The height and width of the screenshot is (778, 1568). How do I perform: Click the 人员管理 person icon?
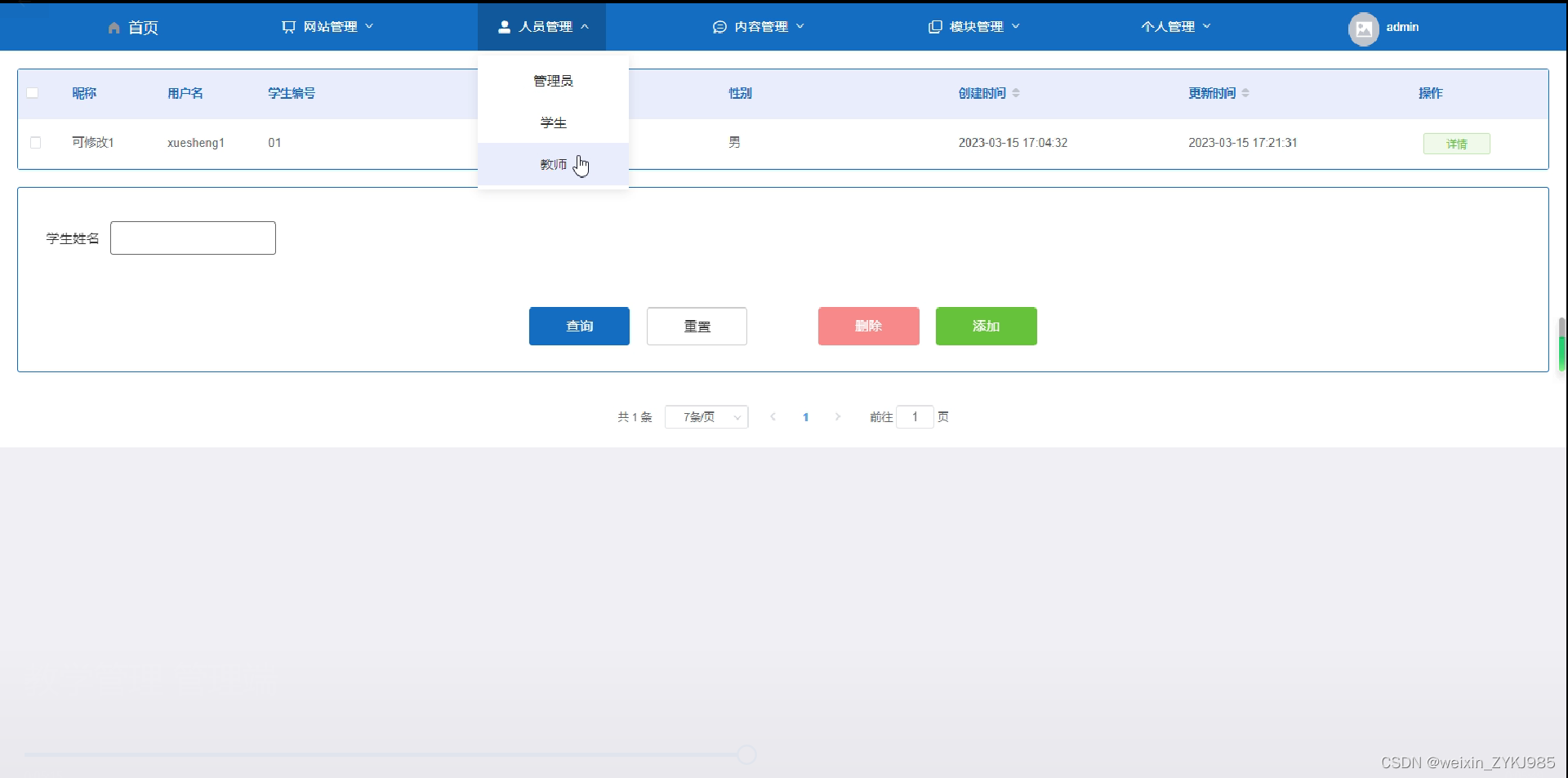coord(504,27)
